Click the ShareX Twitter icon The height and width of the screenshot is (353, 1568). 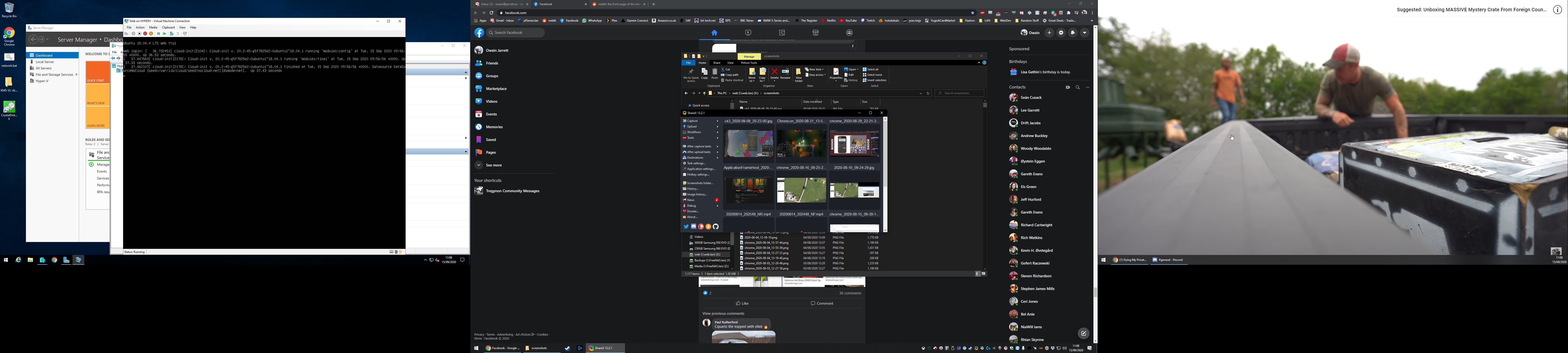pos(686,227)
